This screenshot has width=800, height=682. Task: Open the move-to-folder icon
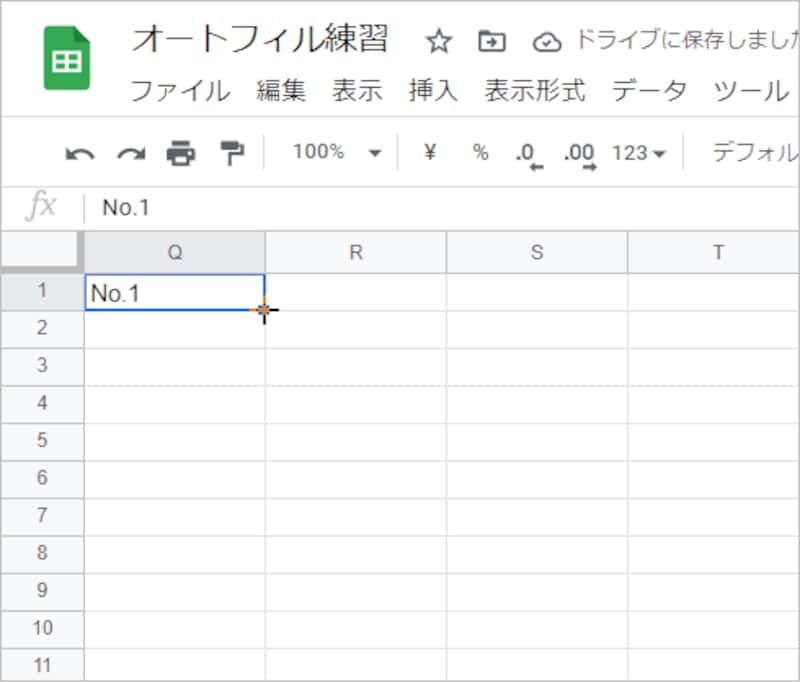pos(490,42)
